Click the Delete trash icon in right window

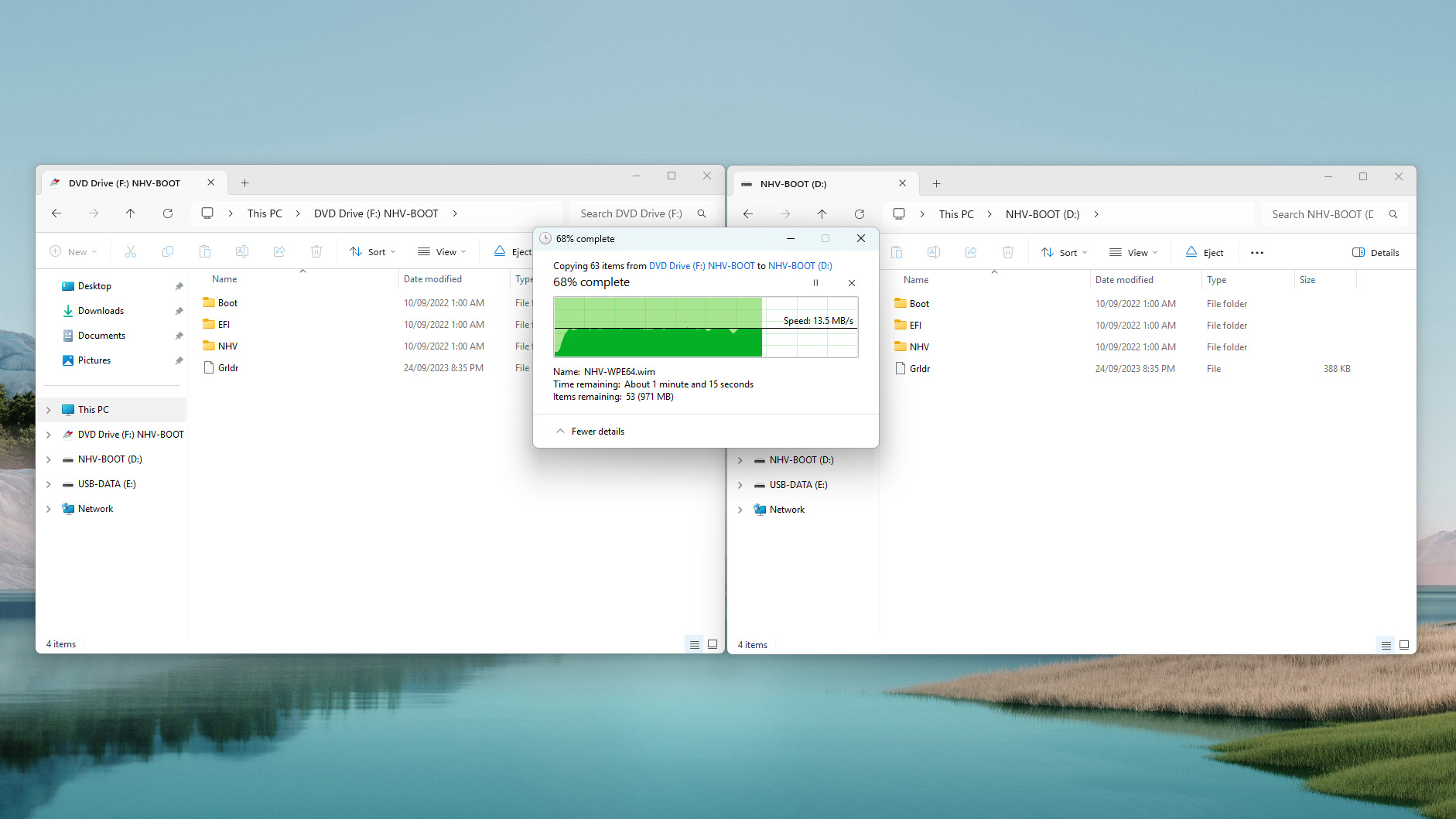1007,253
